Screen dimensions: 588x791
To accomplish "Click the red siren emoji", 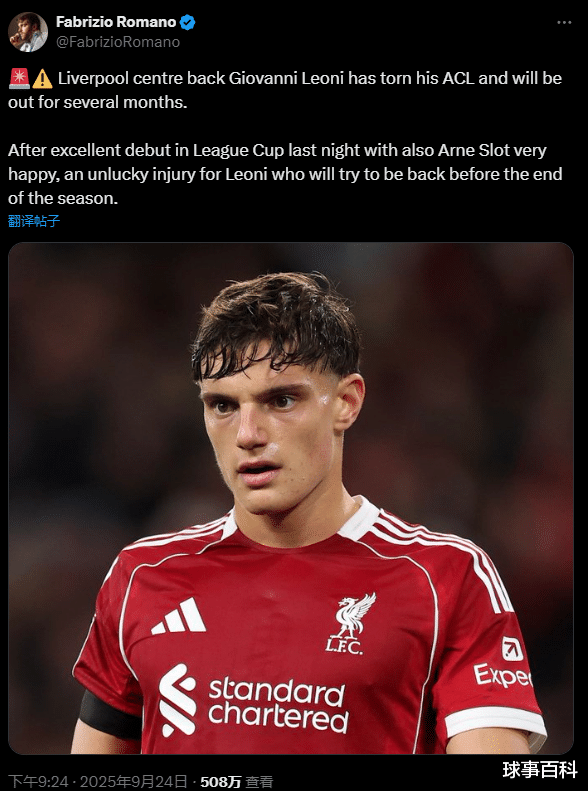I will click(x=19, y=79).
